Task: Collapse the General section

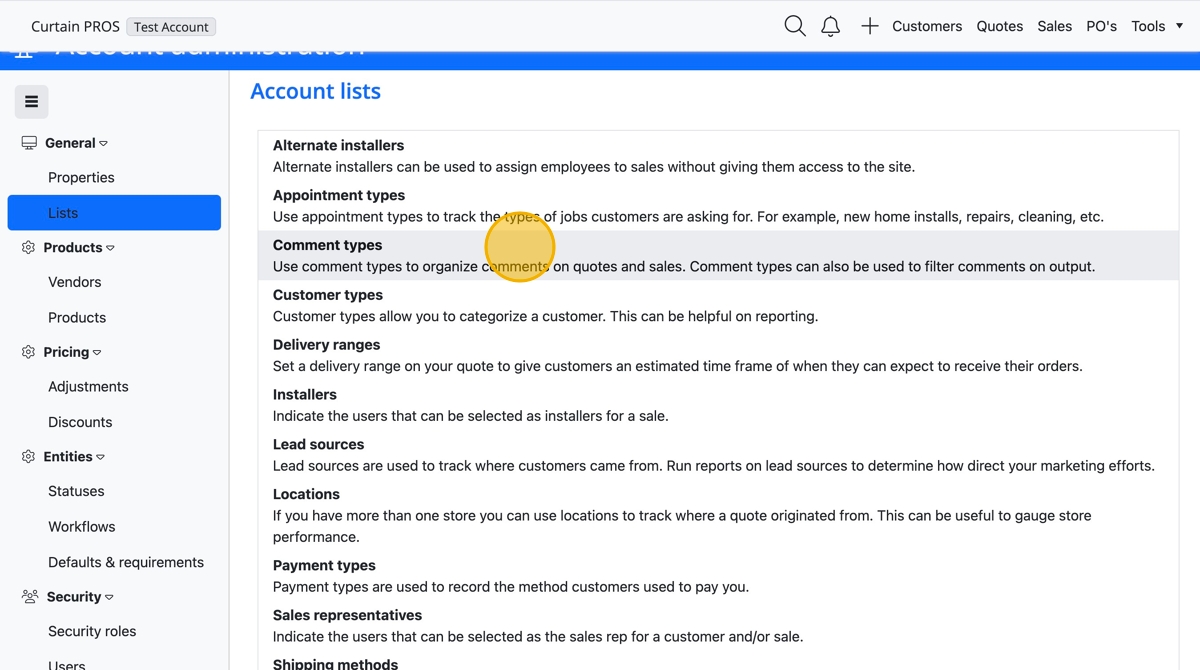Action: (x=76, y=143)
